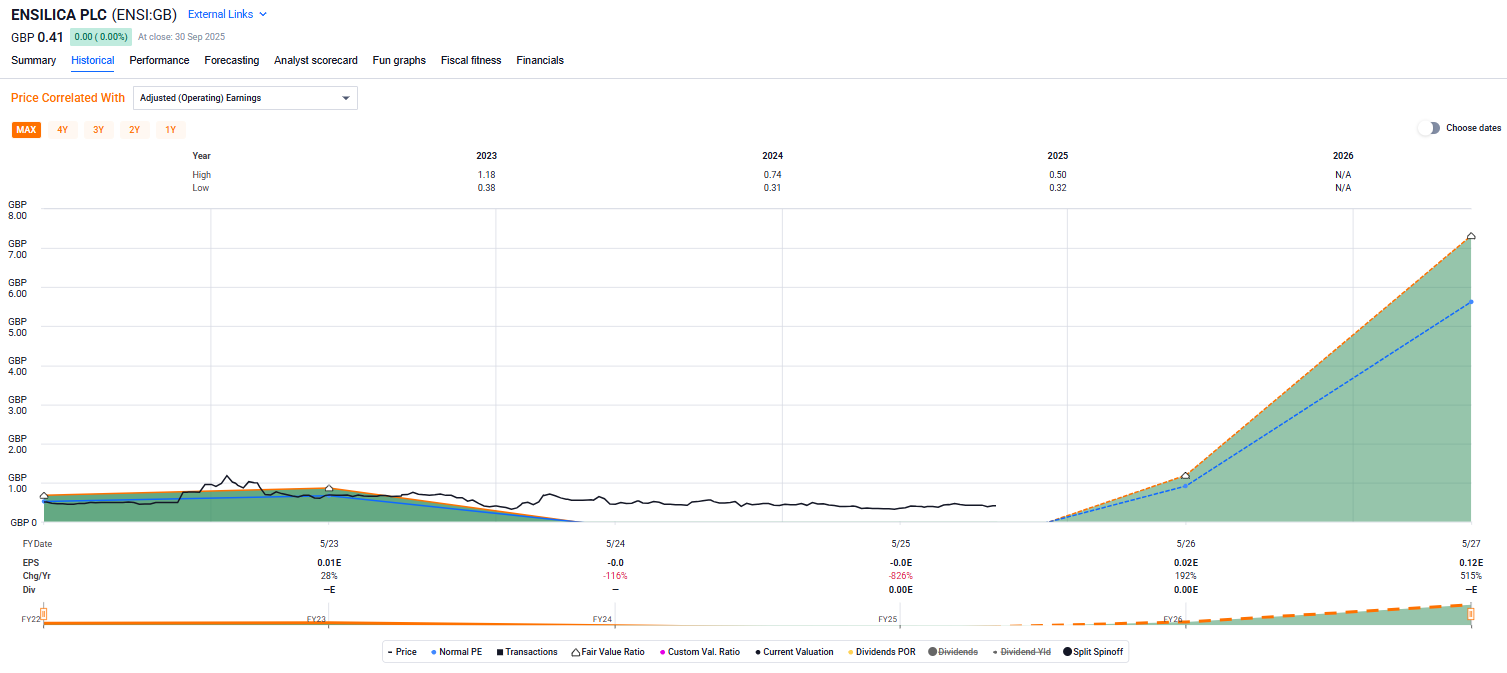Expand Adjusted (Operating) Earnings dropdown
1507x673 pixels.
[245, 98]
